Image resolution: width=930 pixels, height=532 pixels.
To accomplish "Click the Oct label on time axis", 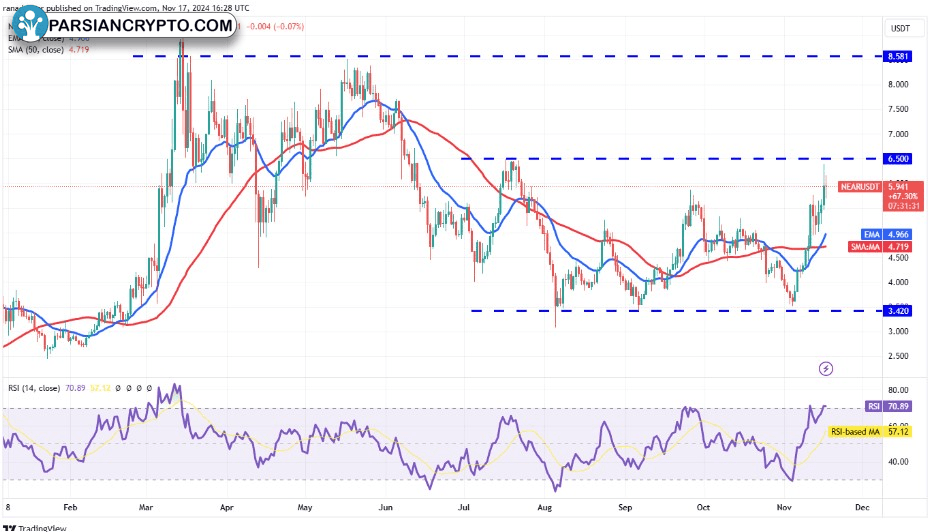I will pos(703,507).
